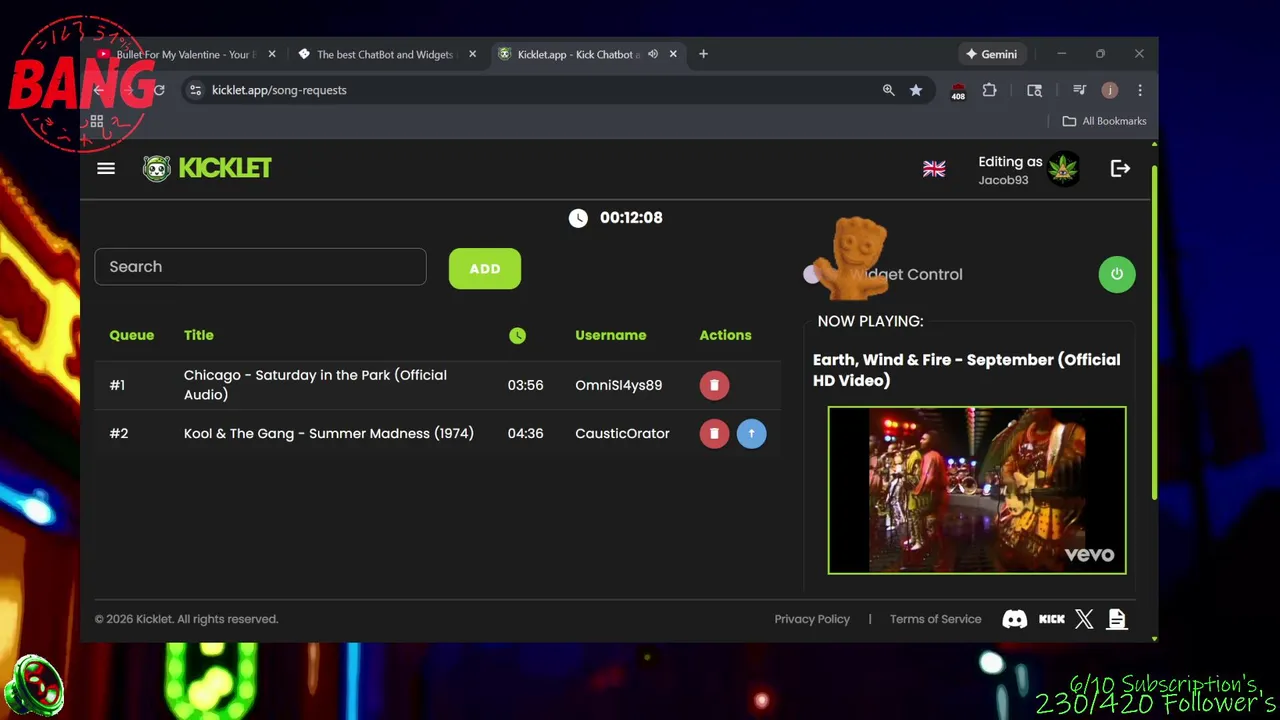
Task: Click the tab search icon in toolbar
Action: 1034,90
